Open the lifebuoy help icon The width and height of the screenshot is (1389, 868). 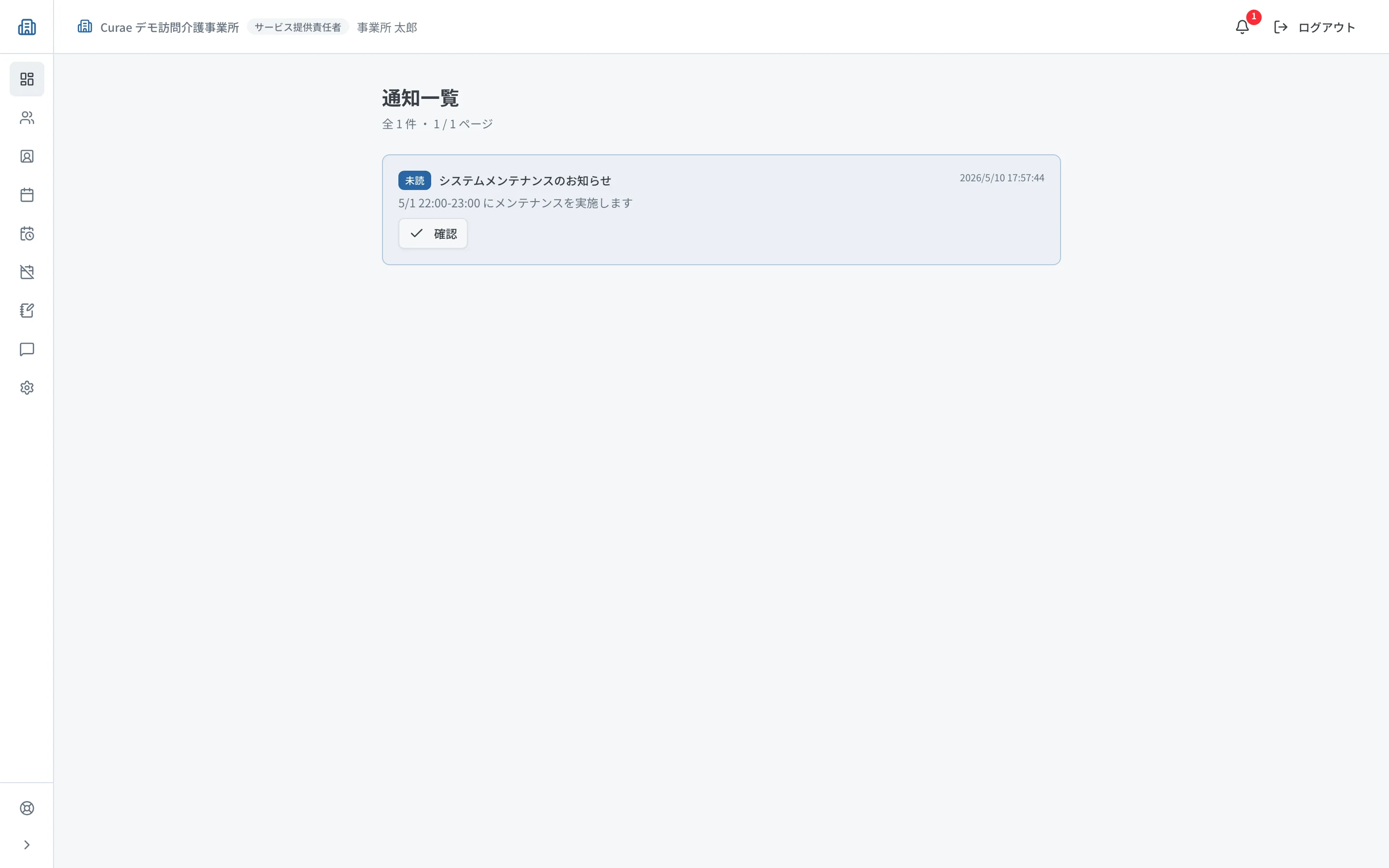tap(27, 808)
